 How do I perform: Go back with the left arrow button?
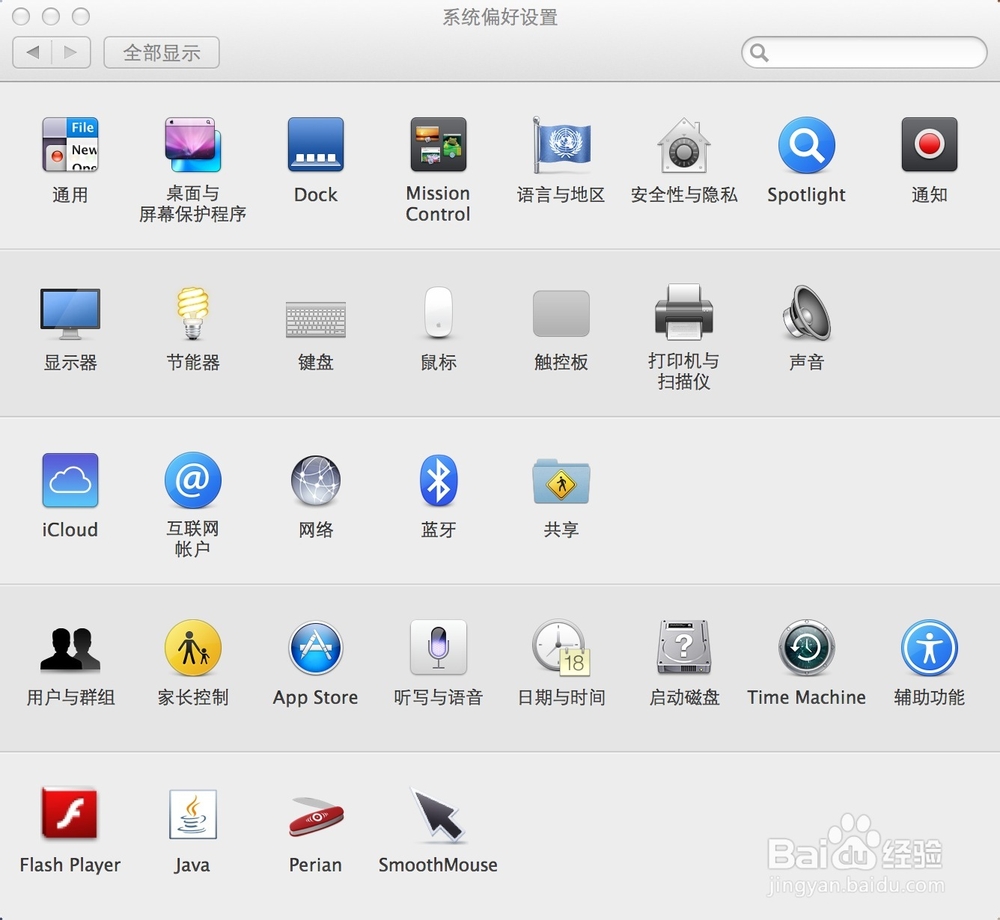33,52
